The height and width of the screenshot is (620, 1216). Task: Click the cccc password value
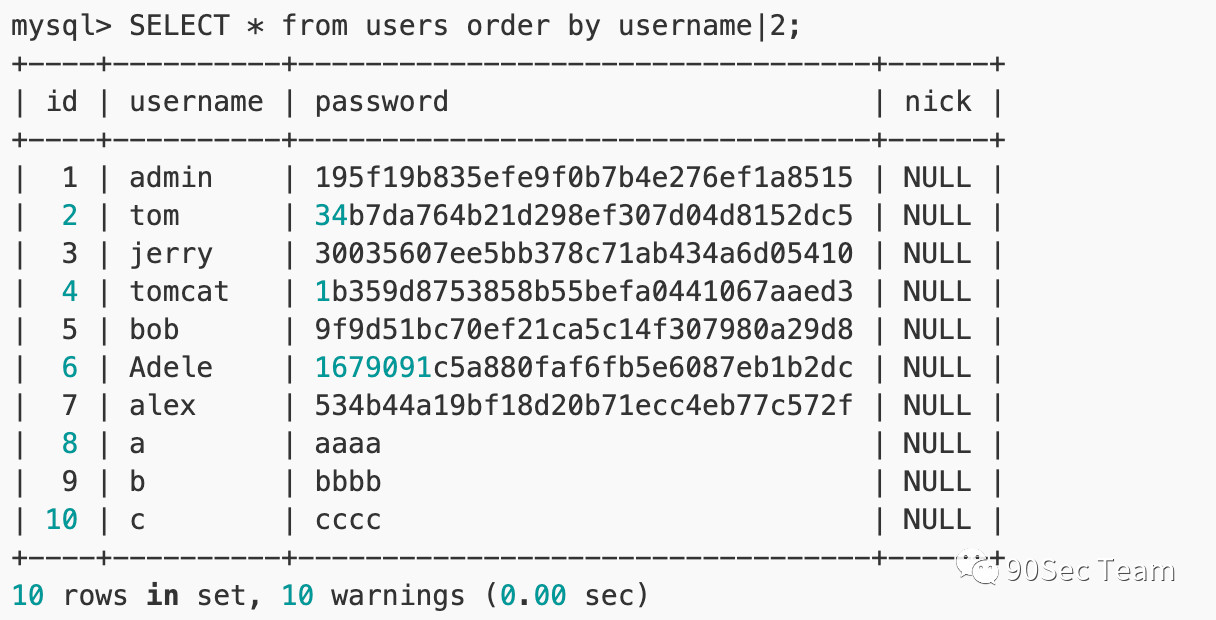(348, 519)
